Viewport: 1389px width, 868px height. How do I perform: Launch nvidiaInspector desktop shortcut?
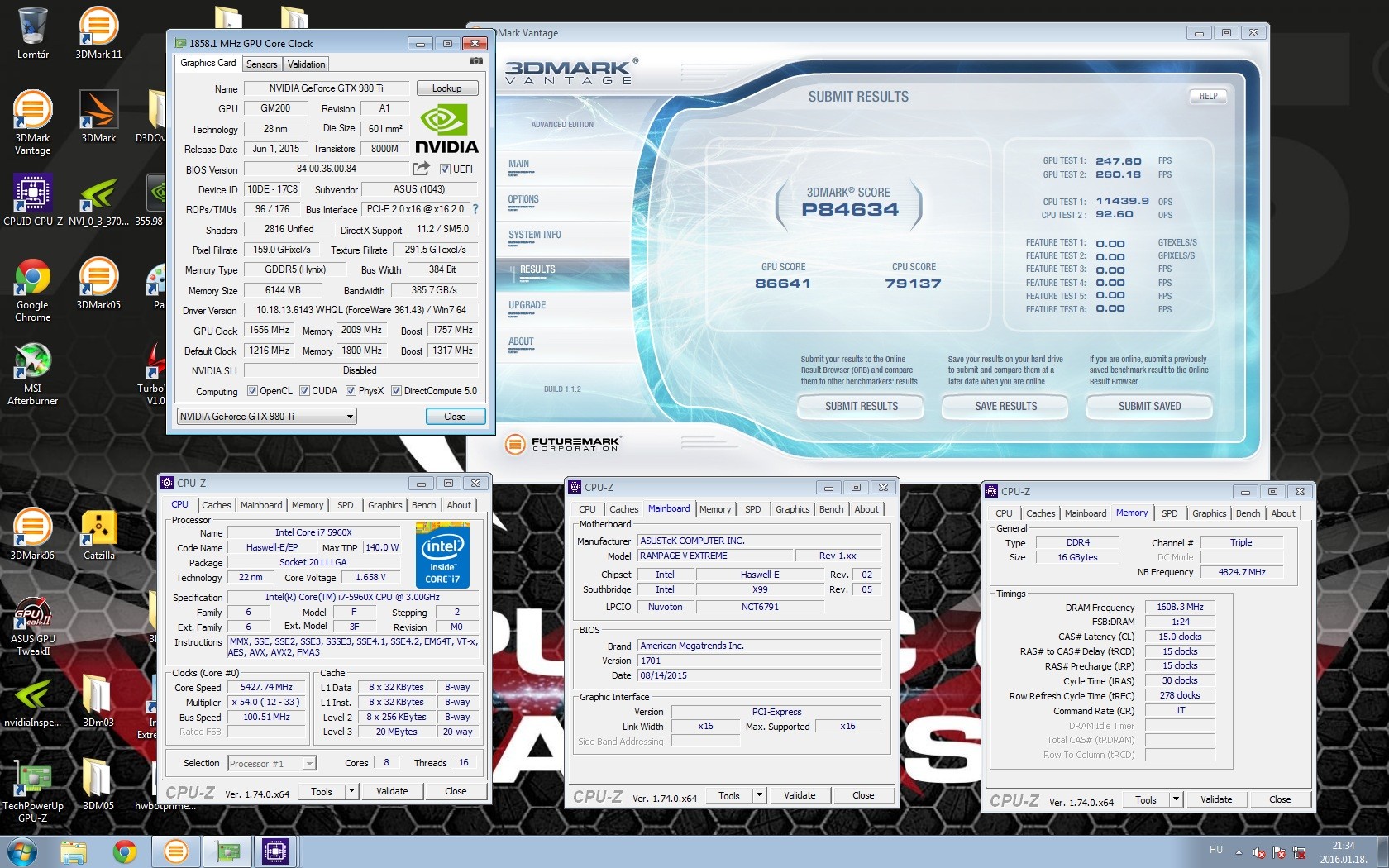point(32,701)
